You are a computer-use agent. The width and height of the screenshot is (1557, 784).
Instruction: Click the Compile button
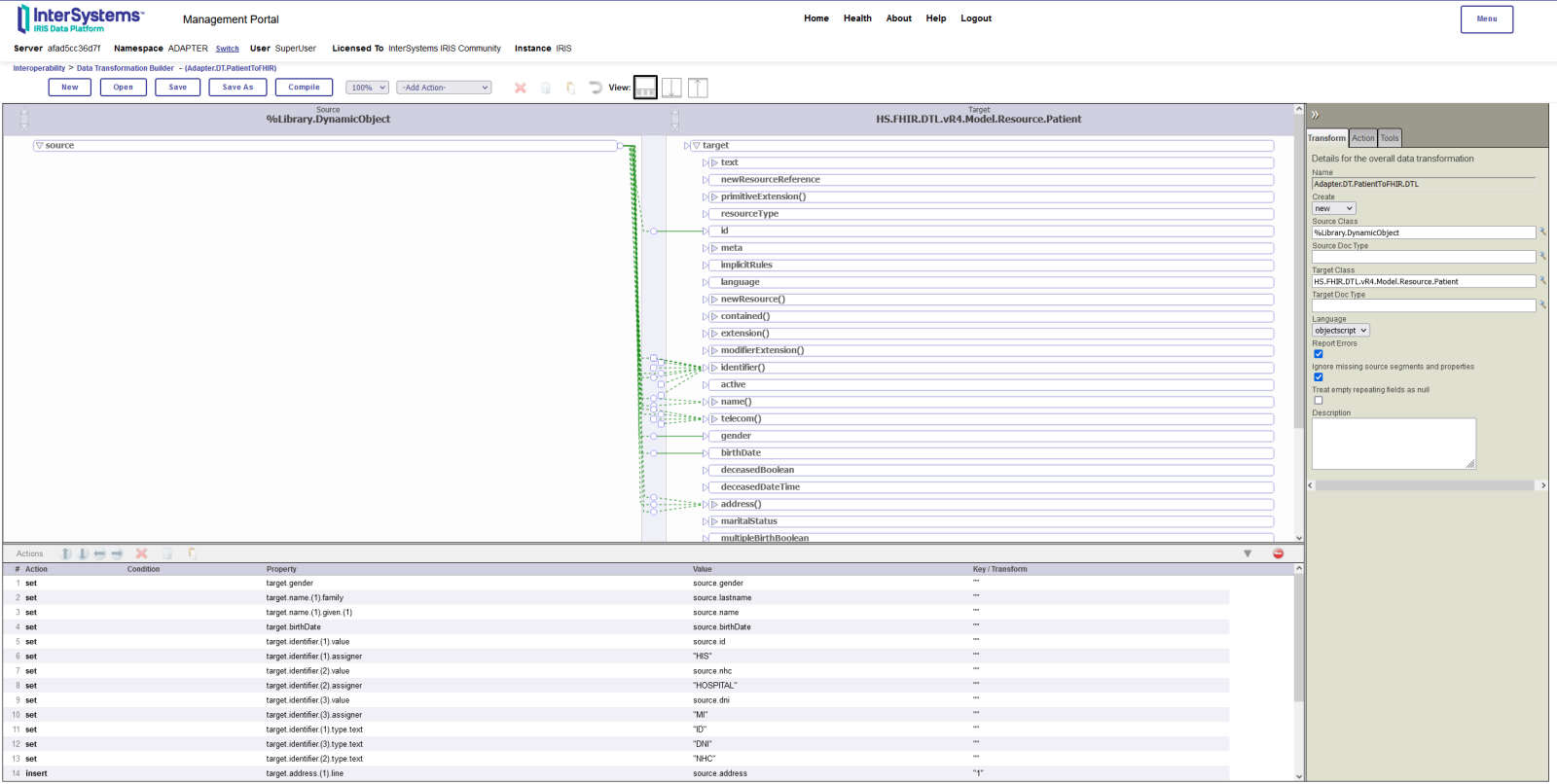click(304, 88)
